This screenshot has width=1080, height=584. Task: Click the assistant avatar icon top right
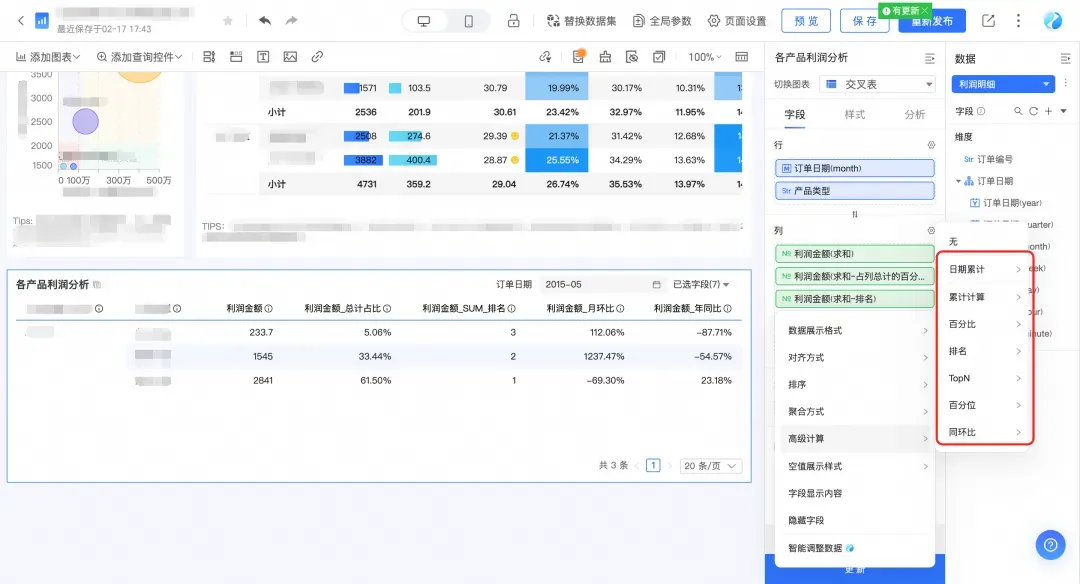(x=1052, y=21)
